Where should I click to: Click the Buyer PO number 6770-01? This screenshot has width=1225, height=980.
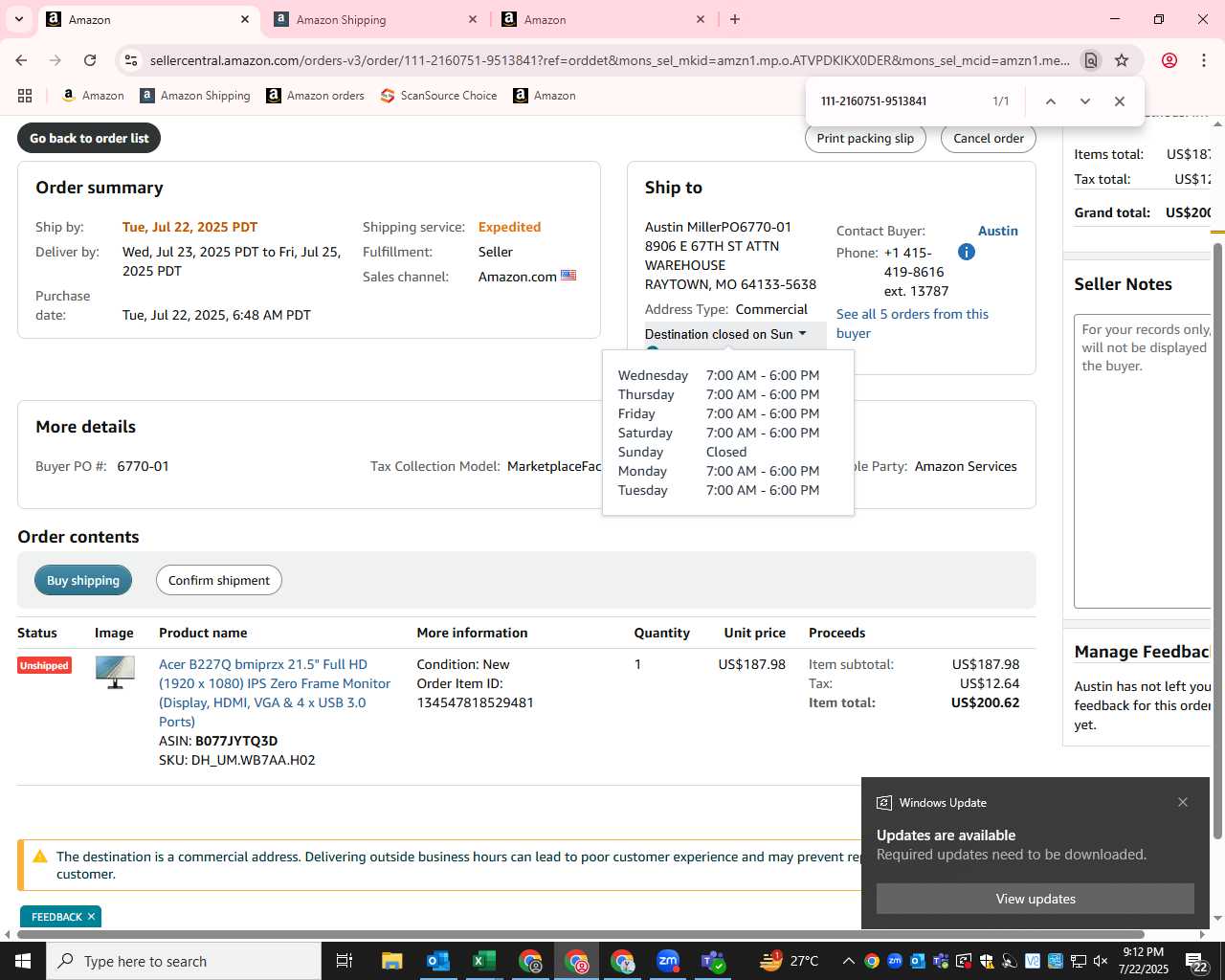[x=143, y=466]
